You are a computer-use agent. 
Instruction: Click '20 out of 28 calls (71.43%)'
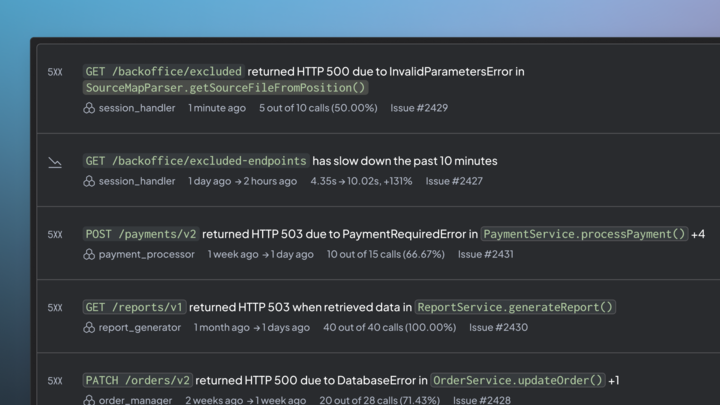(380, 400)
